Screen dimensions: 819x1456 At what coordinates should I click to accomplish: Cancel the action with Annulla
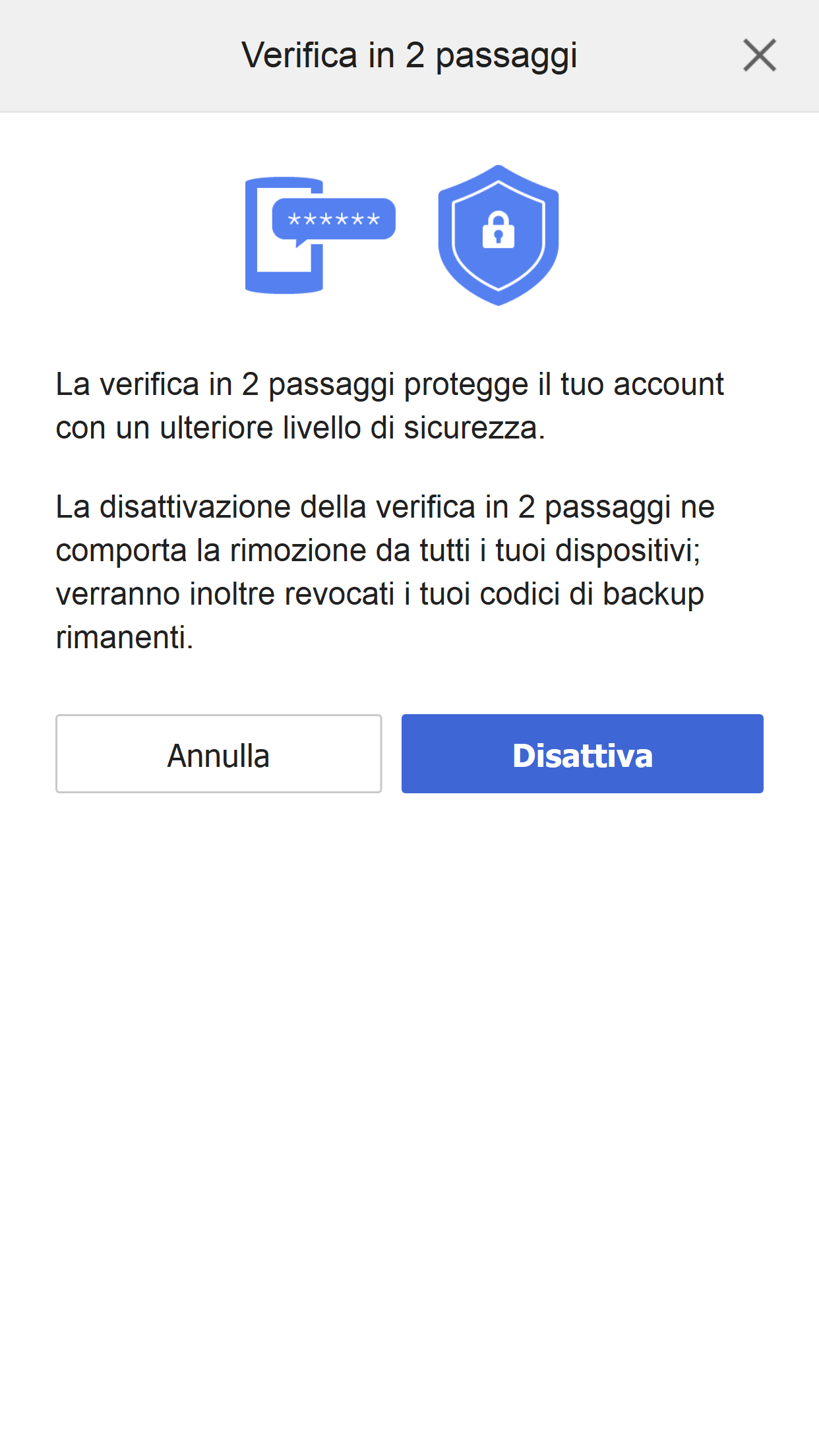click(x=219, y=753)
